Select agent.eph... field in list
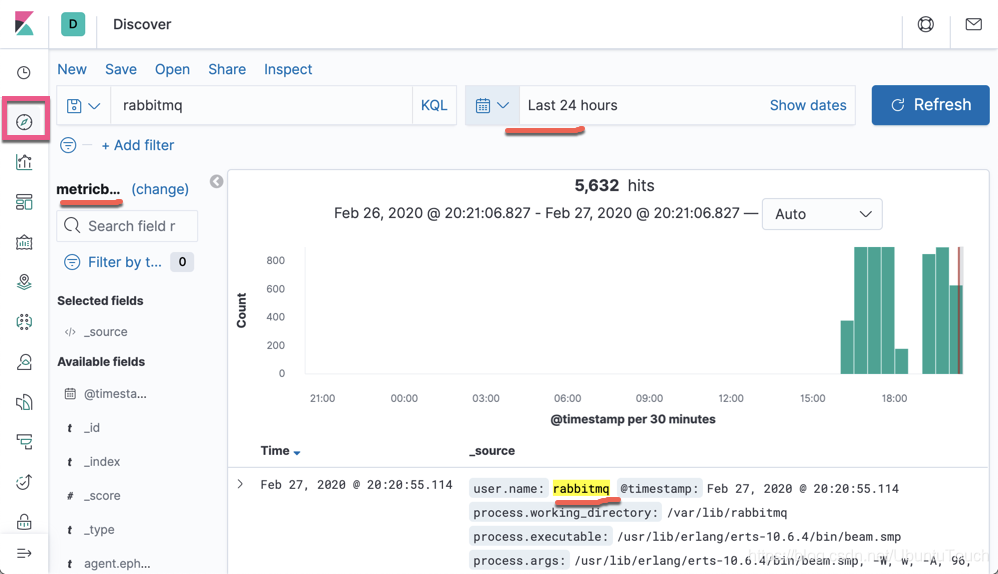 pos(117,563)
